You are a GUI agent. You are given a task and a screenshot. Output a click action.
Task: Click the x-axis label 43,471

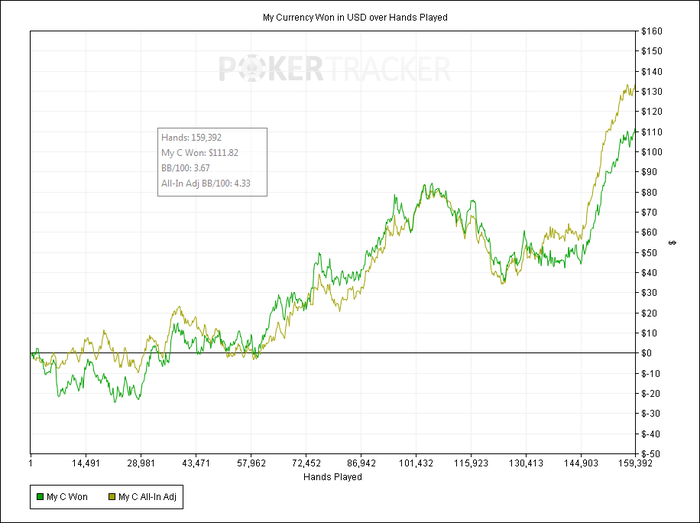(x=196, y=463)
